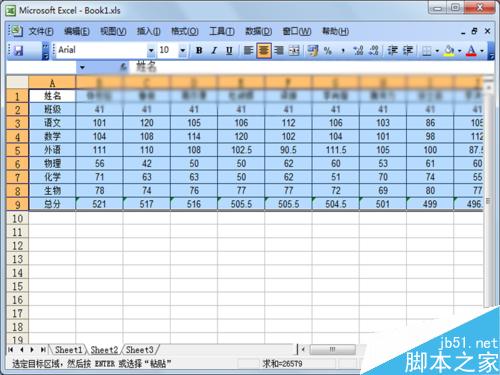Open fill color dropdown arrow
The height and width of the screenshot is (375, 500).
459,51
